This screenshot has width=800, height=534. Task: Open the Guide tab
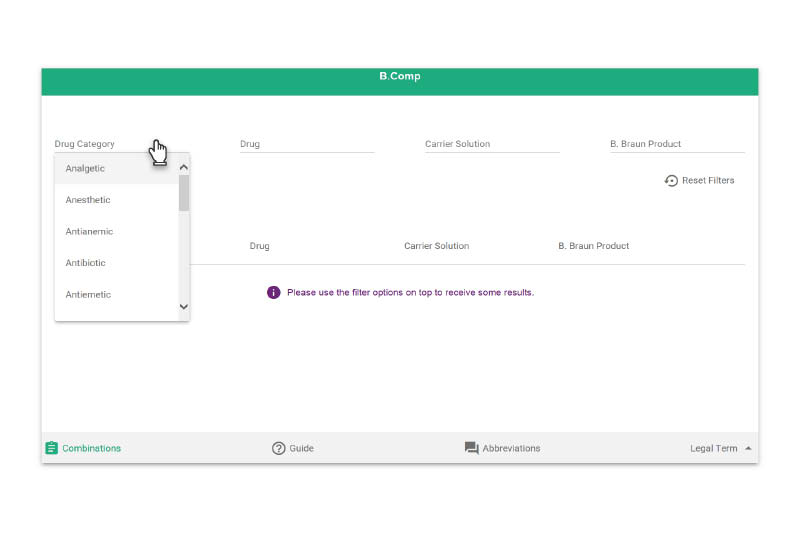tap(293, 448)
